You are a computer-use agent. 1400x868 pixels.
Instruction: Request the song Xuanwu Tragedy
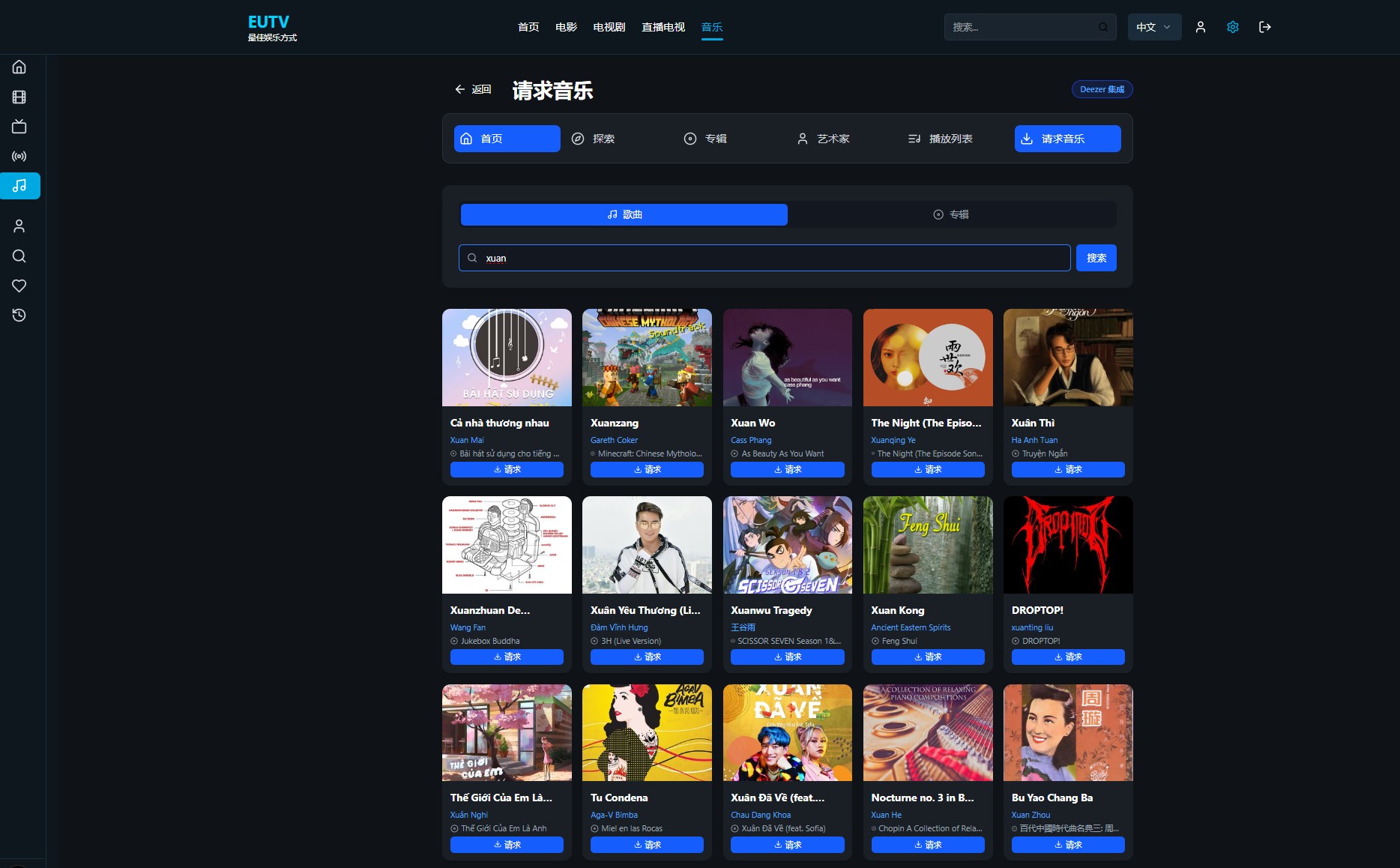788,657
